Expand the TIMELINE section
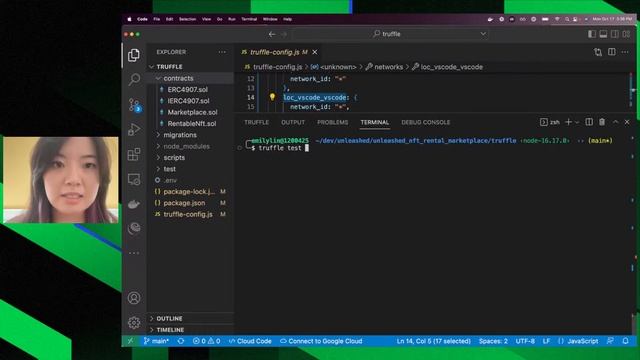 (170, 330)
